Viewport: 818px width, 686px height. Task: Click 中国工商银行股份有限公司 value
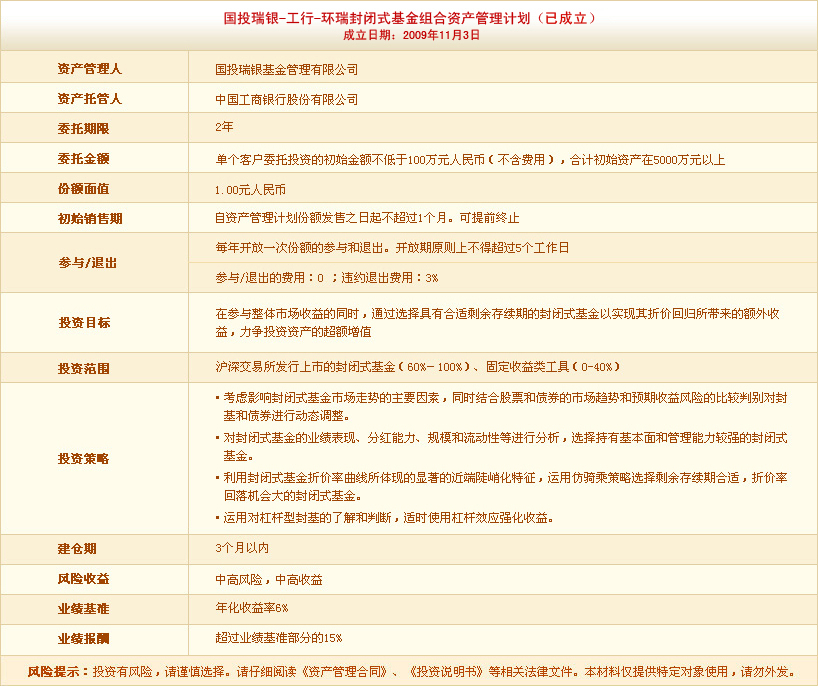pyautogui.click(x=286, y=100)
